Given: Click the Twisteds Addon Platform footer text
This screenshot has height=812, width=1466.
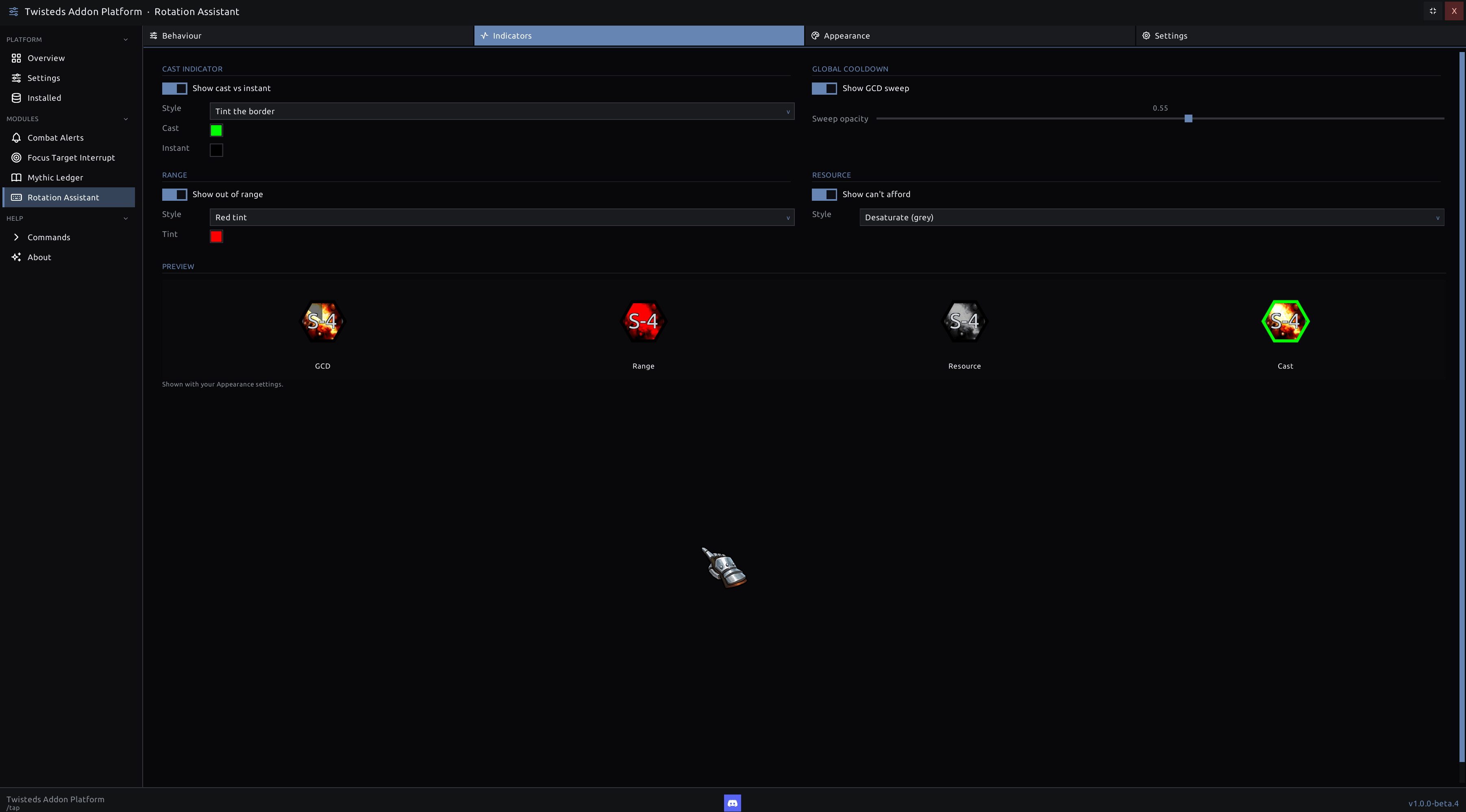Looking at the screenshot, I should 55,799.
